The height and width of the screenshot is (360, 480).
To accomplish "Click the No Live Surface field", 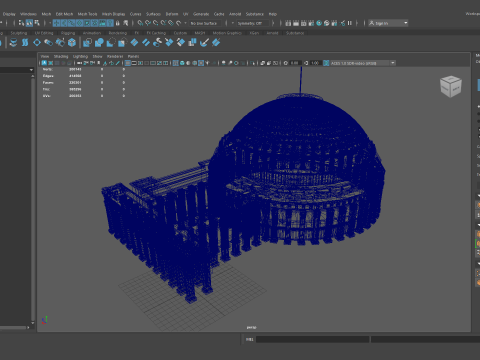I will coord(205,23).
